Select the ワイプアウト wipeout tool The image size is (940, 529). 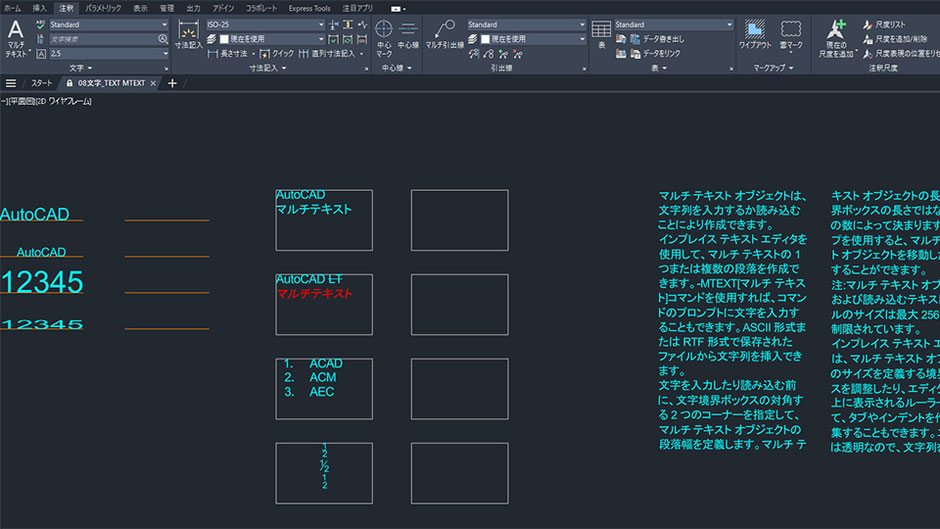(755, 35)
